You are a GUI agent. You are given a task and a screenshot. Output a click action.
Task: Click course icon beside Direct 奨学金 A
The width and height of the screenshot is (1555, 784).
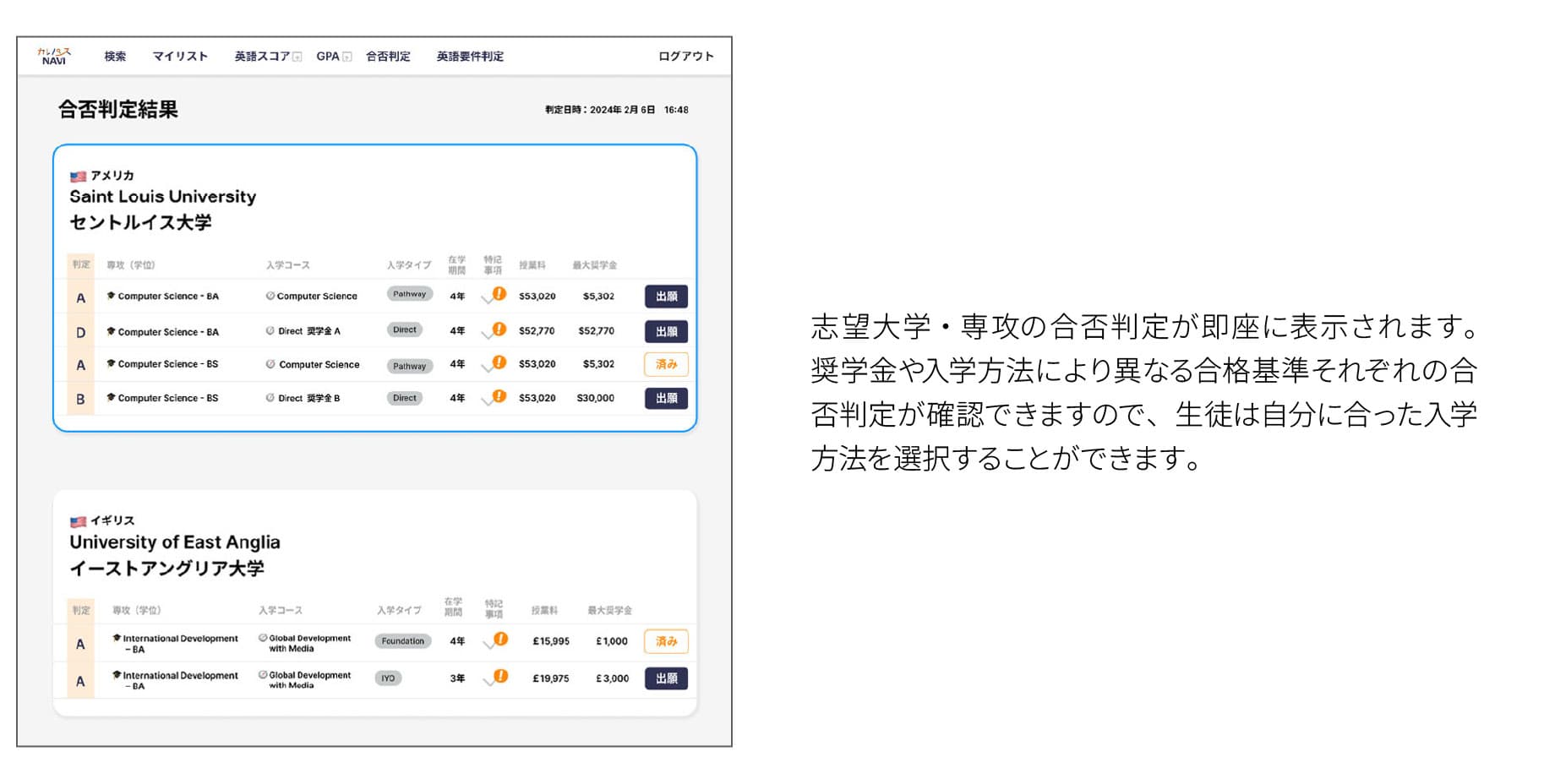pos(270,331)
